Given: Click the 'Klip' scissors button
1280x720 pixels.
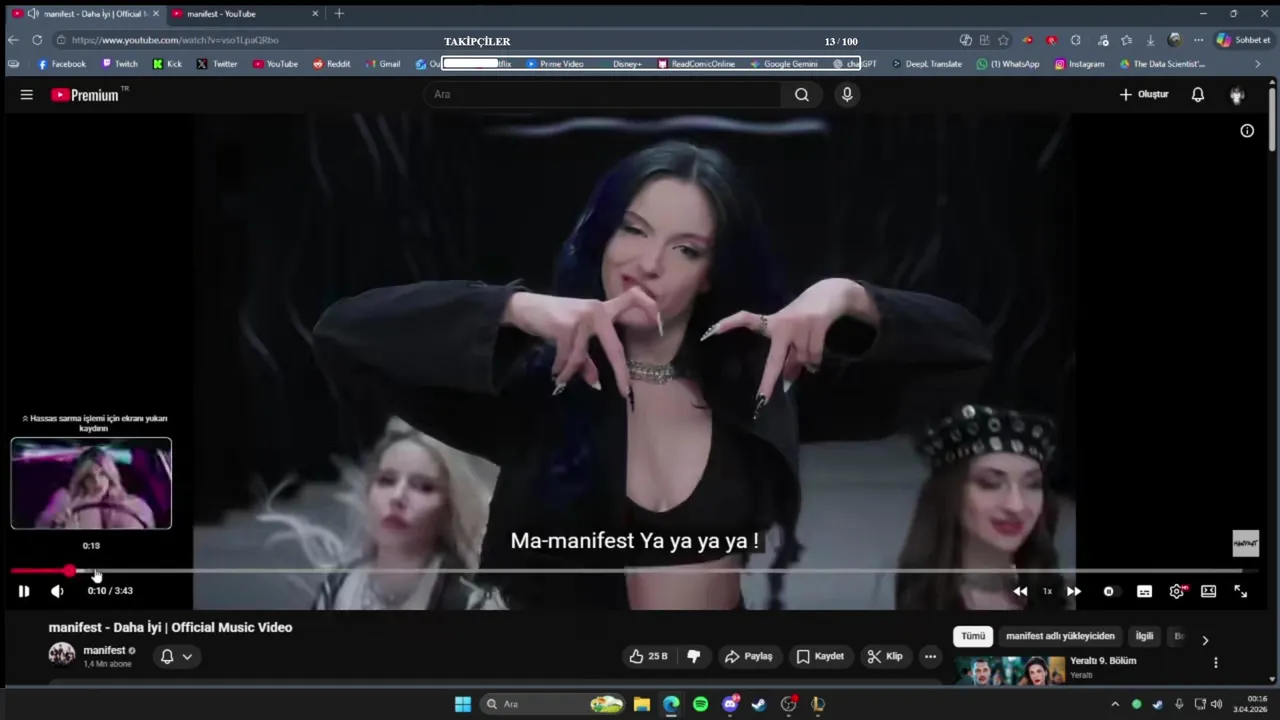Looking at the screenshot, I should click(885, 657).
